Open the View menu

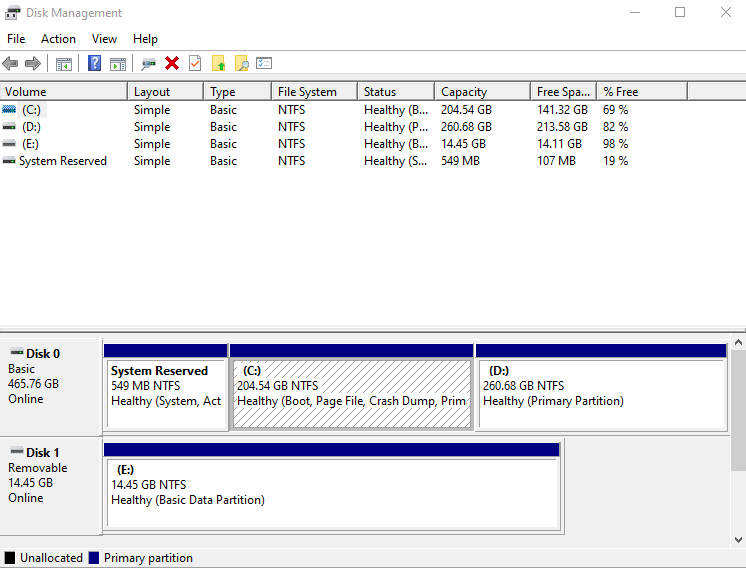[104, 39]
